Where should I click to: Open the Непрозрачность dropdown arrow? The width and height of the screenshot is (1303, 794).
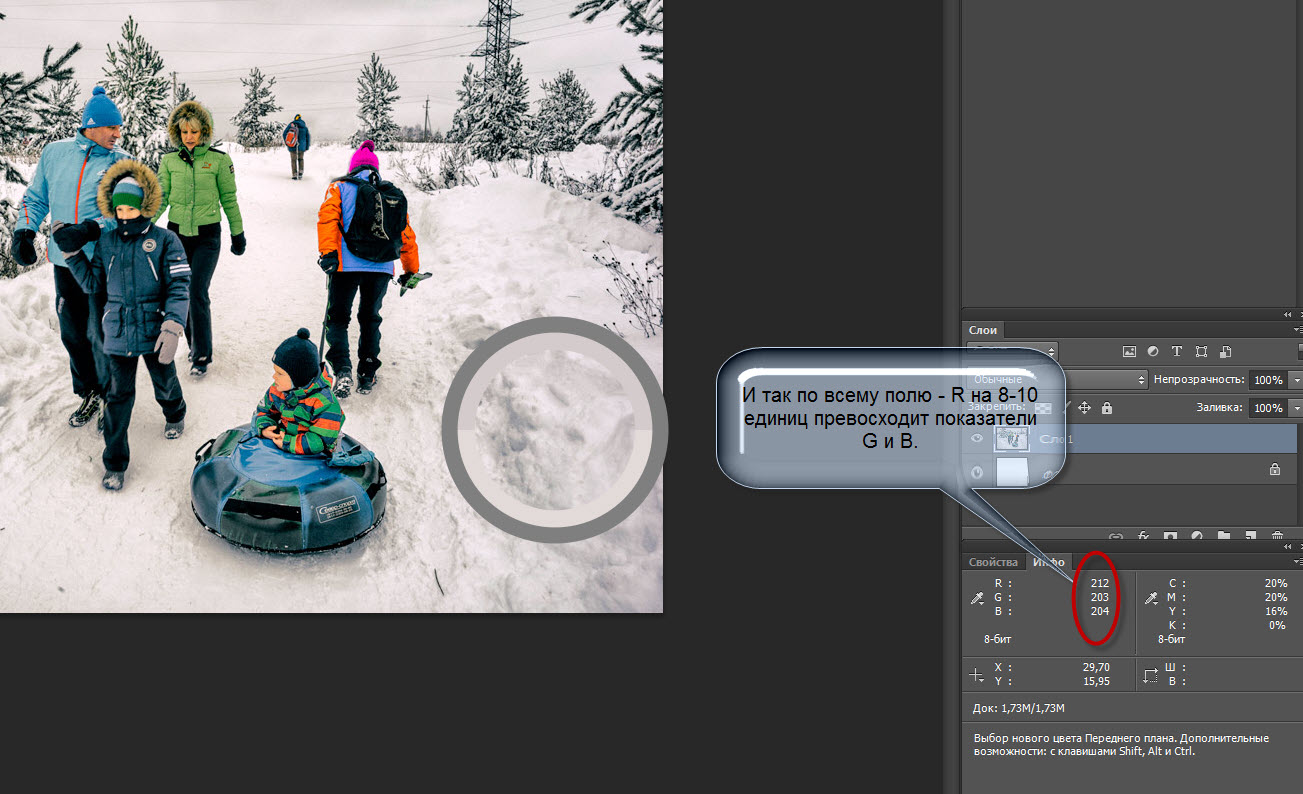tap(1297, 380)
